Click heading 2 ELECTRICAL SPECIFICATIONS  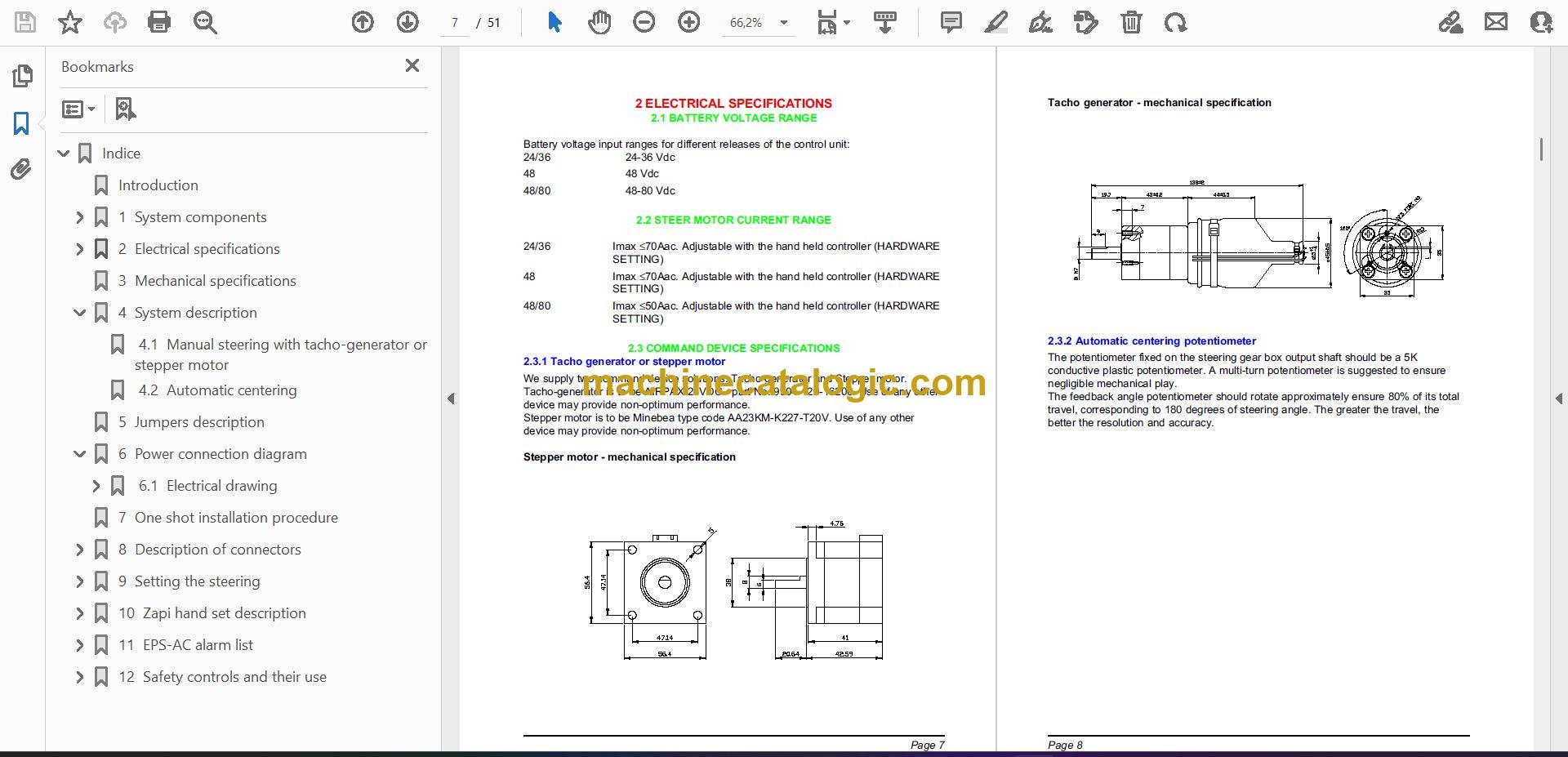(733, 104)
